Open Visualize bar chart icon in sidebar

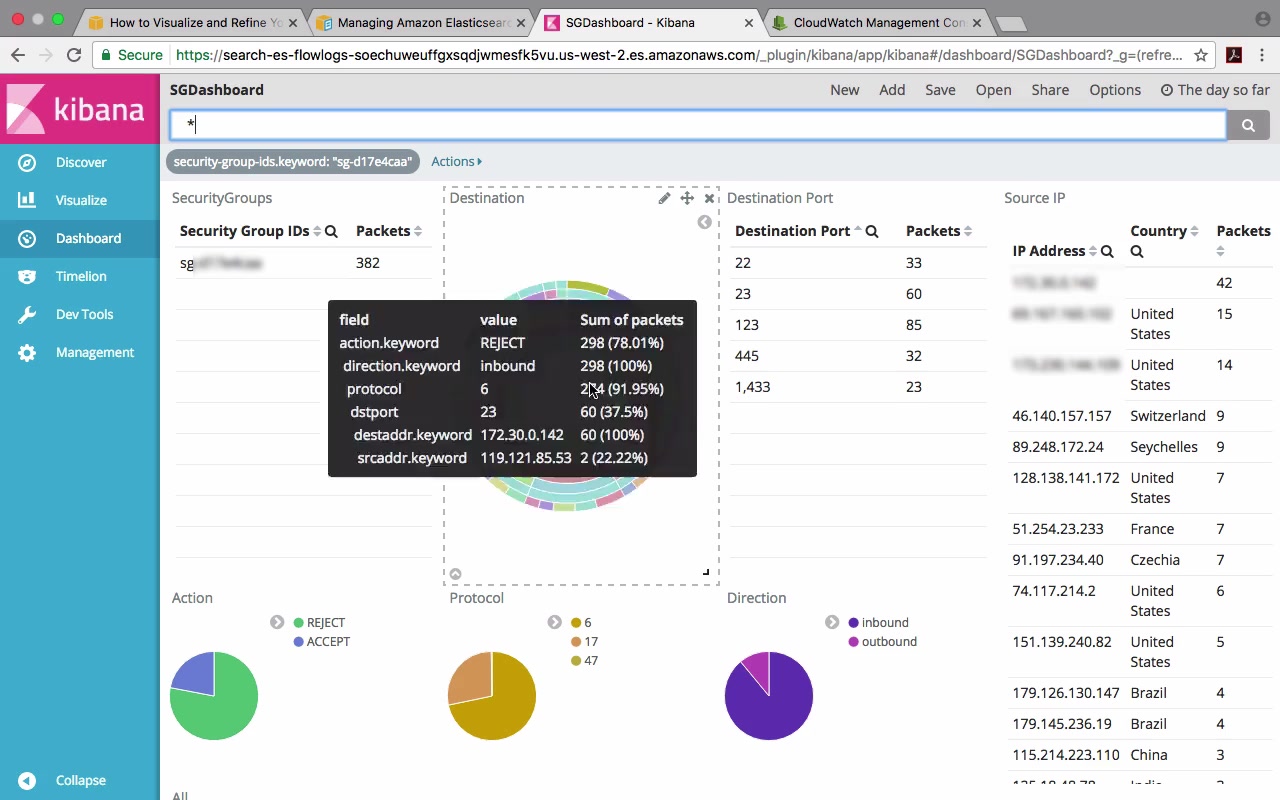click(x=27, y=200)
